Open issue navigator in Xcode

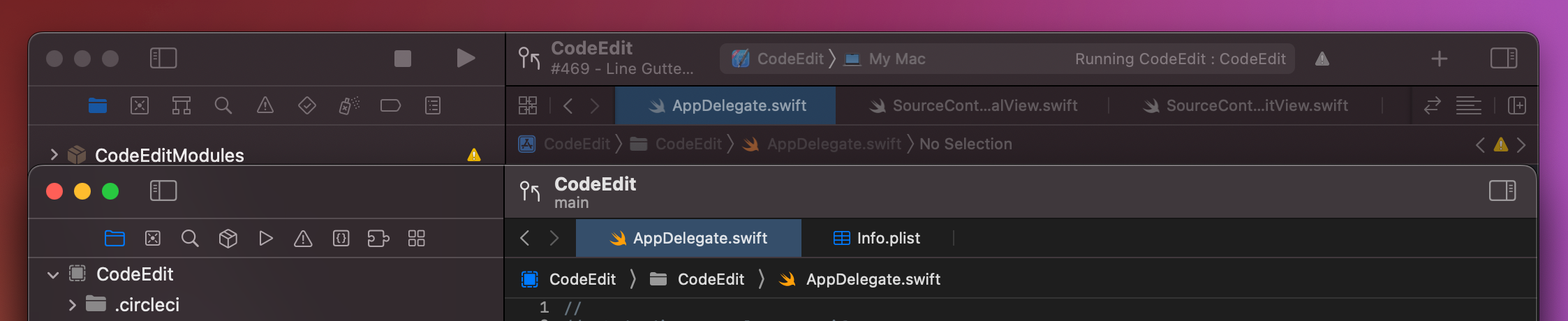point(265,105)
